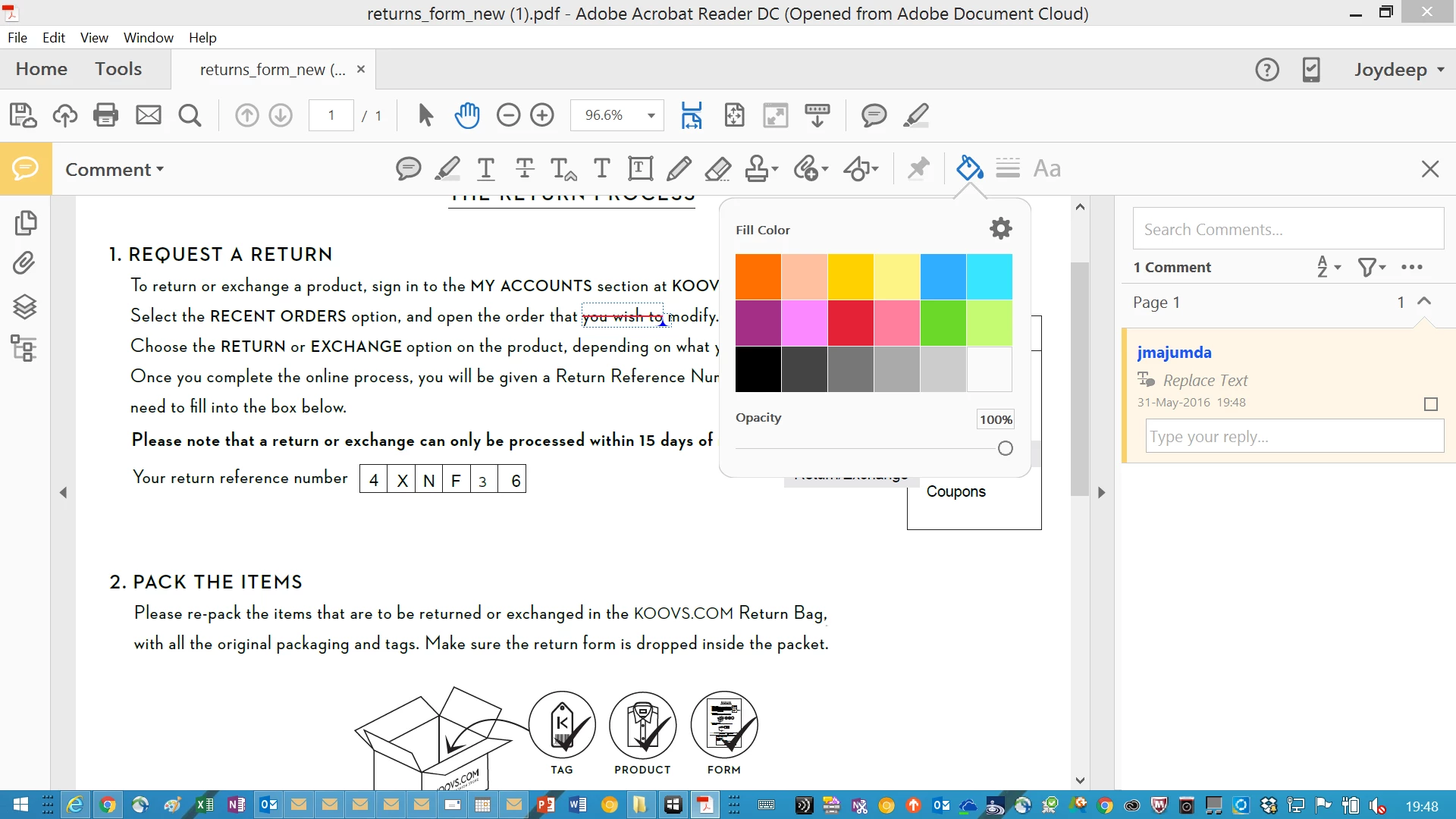This screenshot has width=1456, height=819.
Task: Open the Window menu
Action: click(148, 37)
